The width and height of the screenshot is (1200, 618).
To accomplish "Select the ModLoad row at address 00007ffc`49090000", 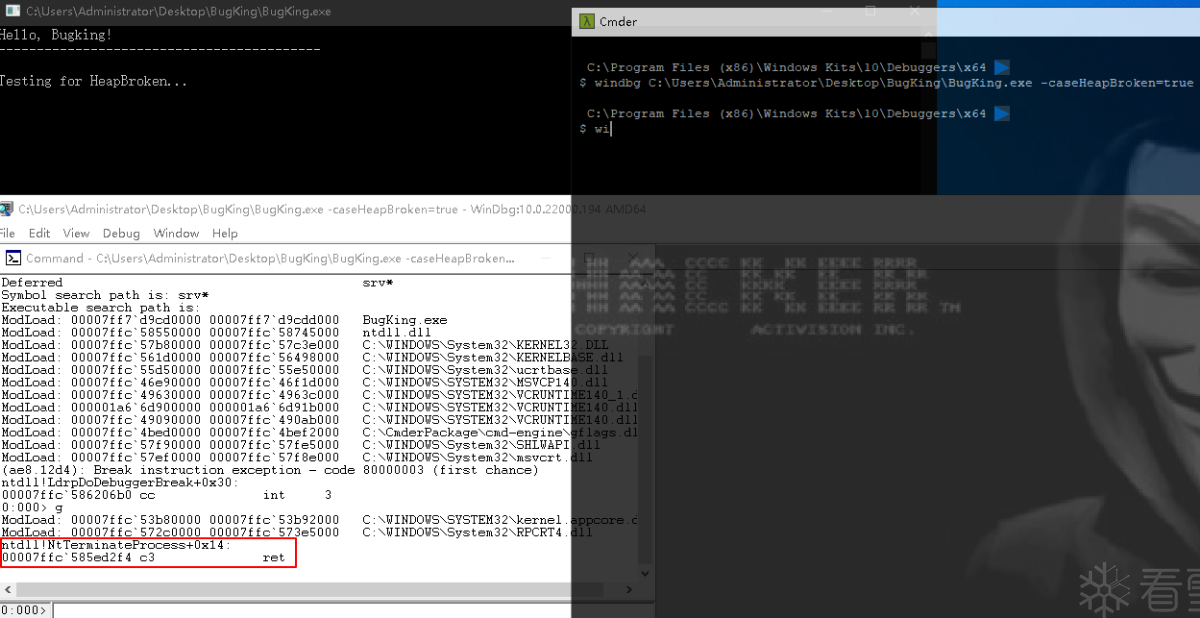I will (319, 420).
